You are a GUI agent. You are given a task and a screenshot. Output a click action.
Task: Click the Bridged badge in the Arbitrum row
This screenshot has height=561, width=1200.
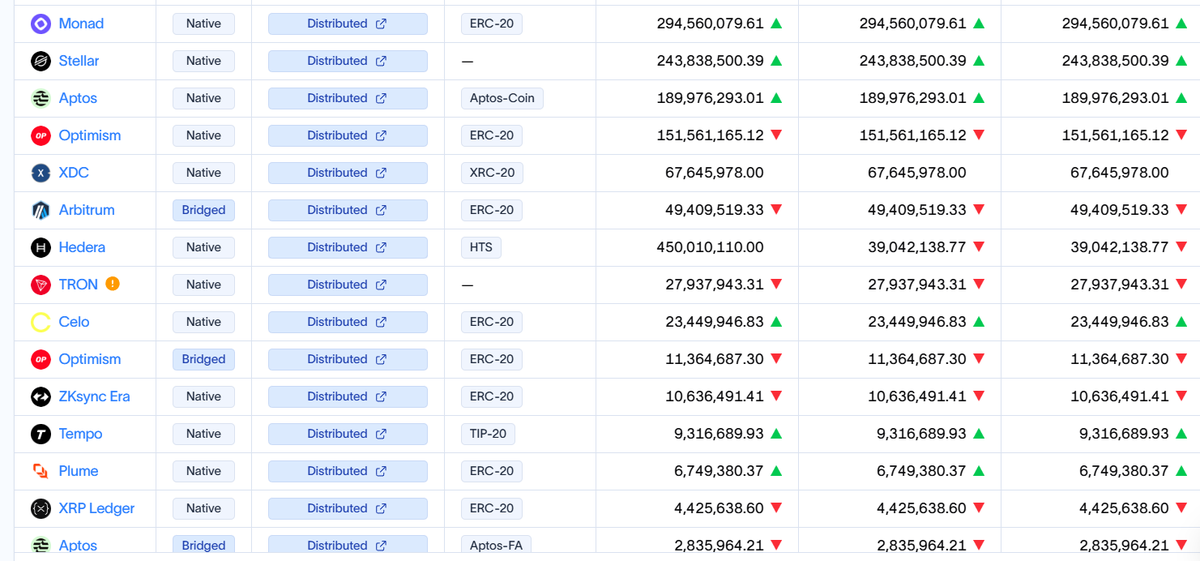tap(204, 210)
